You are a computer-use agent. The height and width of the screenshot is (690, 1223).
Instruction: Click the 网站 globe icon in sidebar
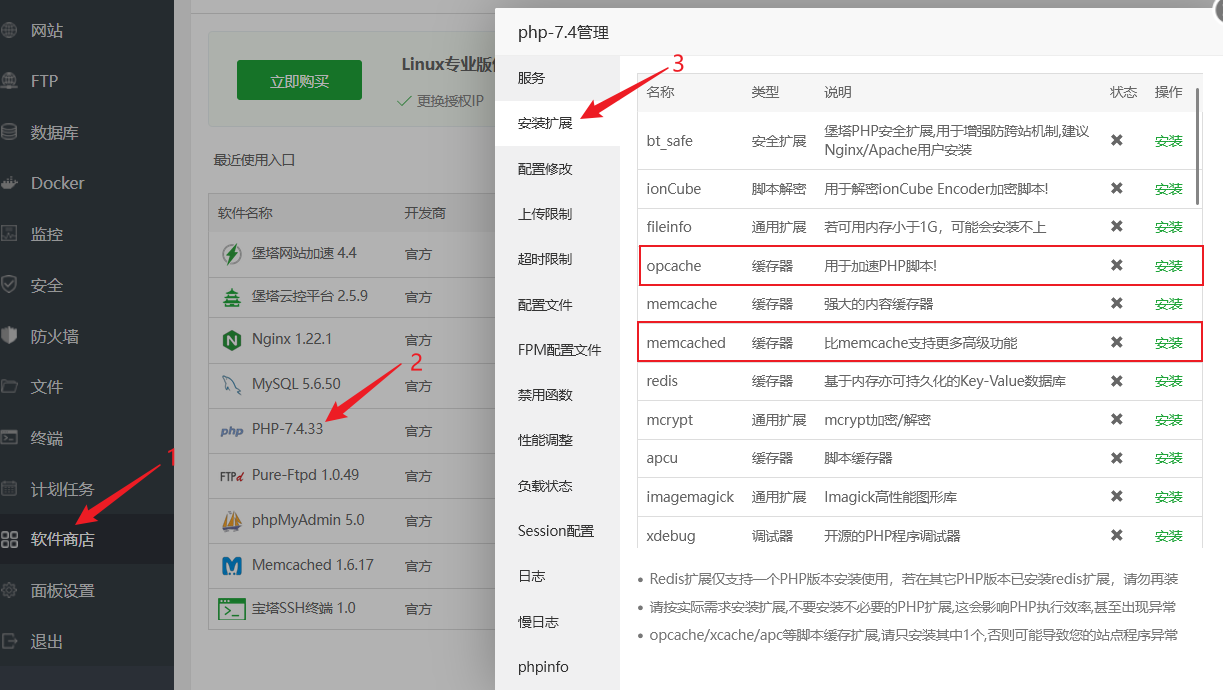(x=9, y=30)
